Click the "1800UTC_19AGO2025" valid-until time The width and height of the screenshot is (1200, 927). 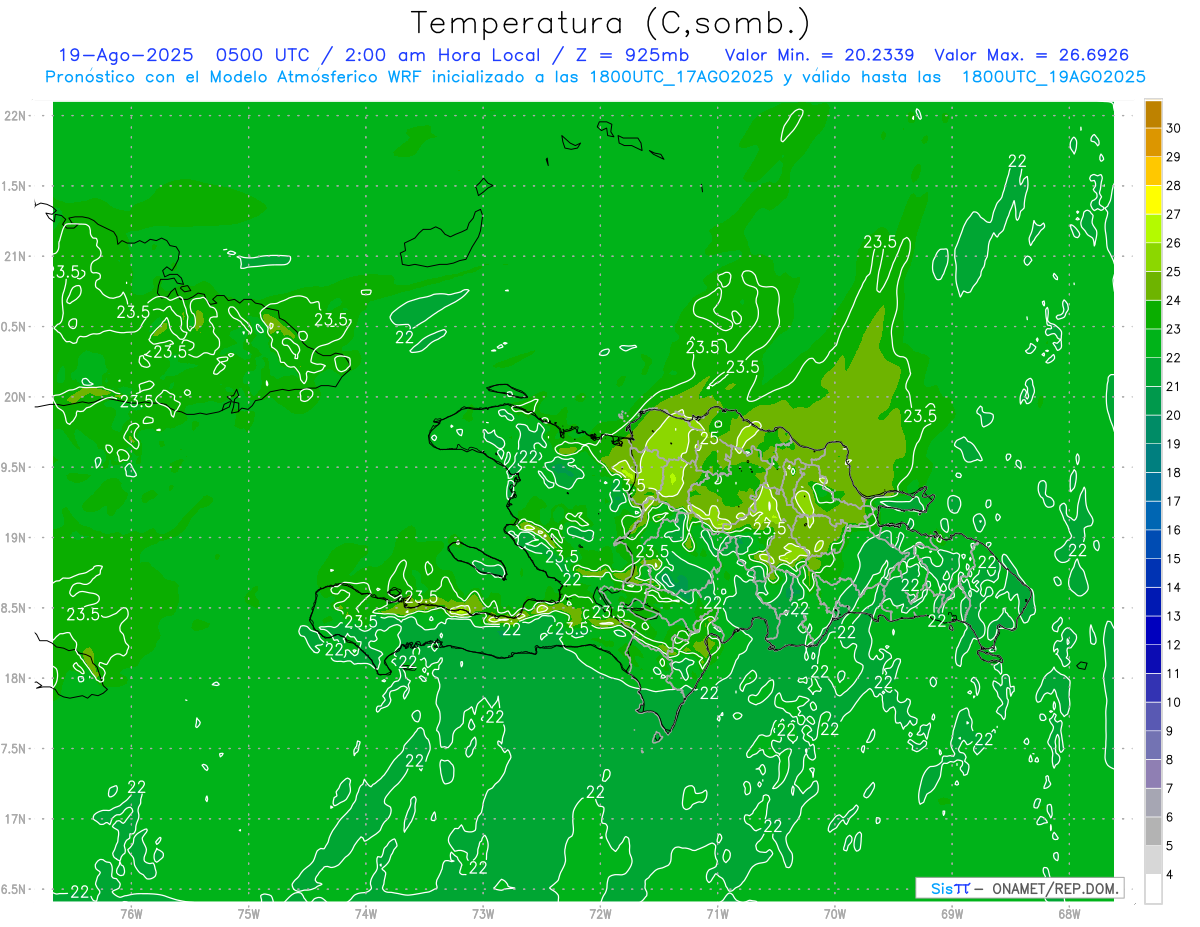(x=1053, y=77)
